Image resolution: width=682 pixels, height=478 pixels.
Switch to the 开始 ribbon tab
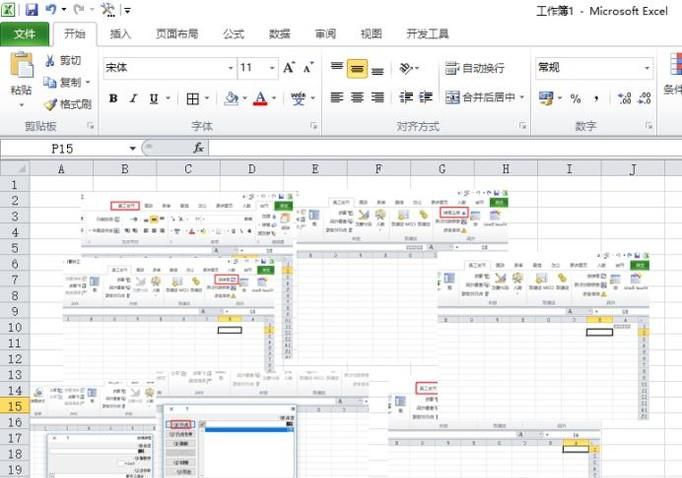[x=74, y=34]
